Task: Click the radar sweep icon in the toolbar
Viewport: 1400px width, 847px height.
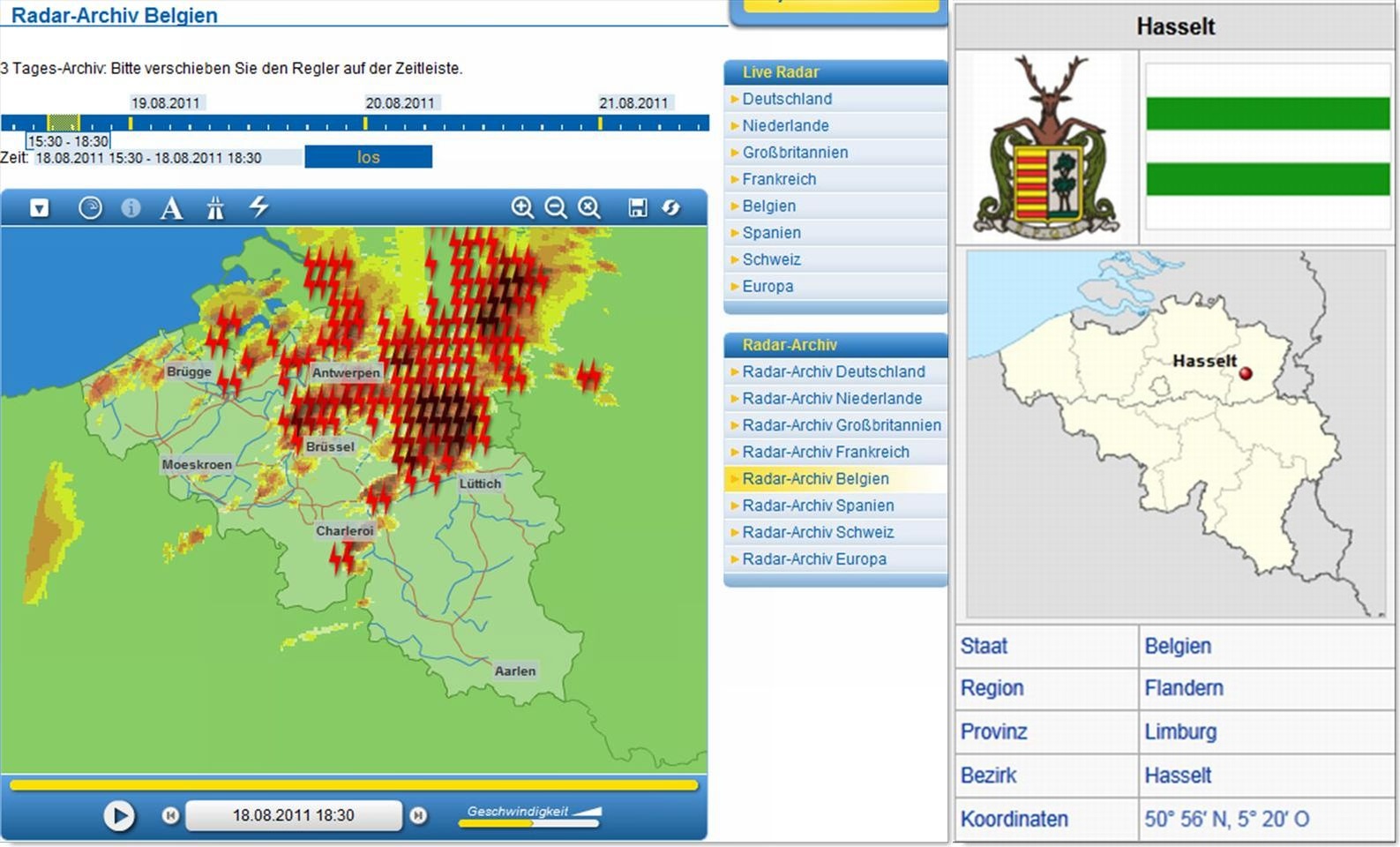Action: [x=90, y=207]
